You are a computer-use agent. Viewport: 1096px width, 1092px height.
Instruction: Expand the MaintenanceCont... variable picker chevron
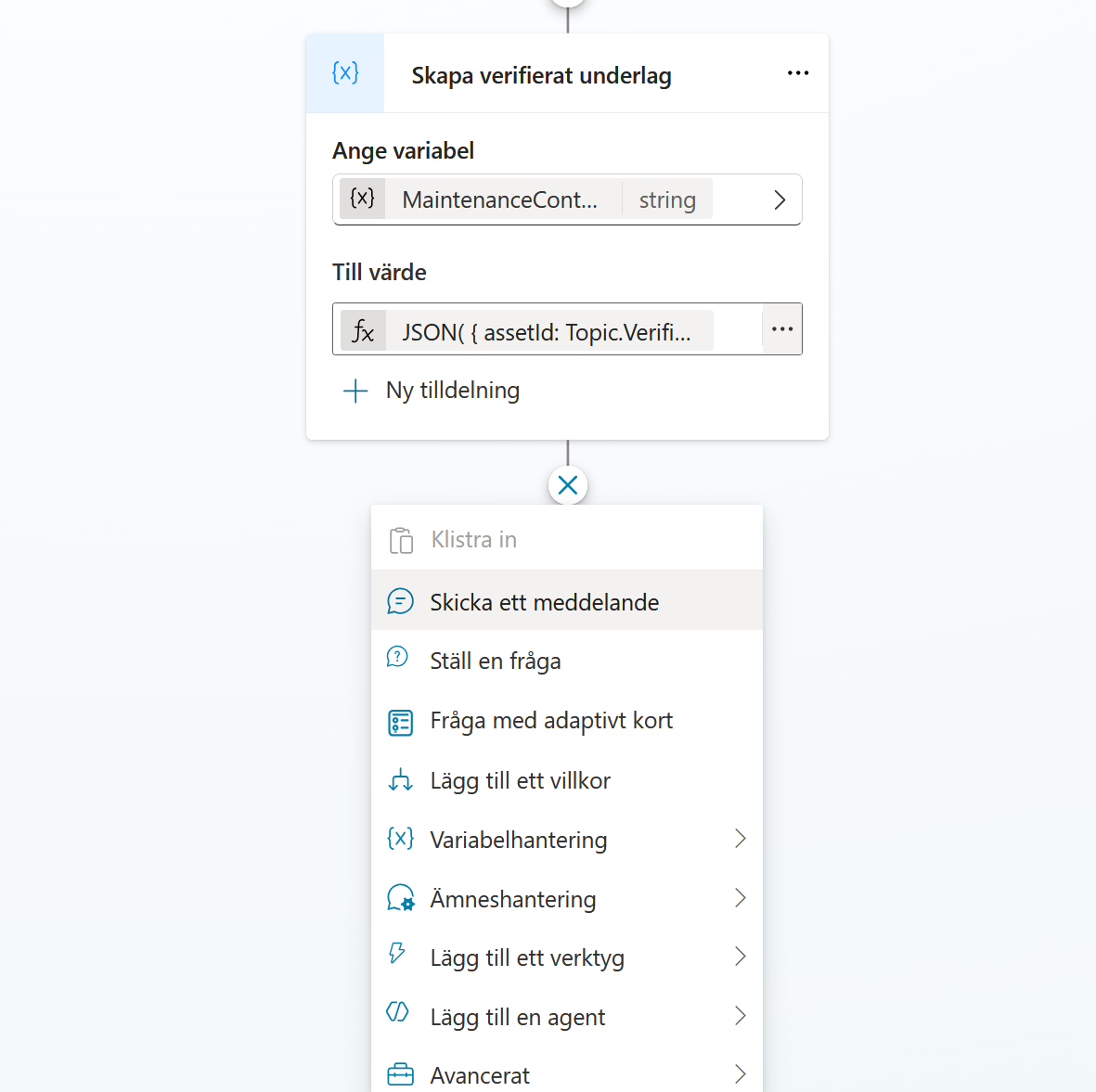coord(780,200)
